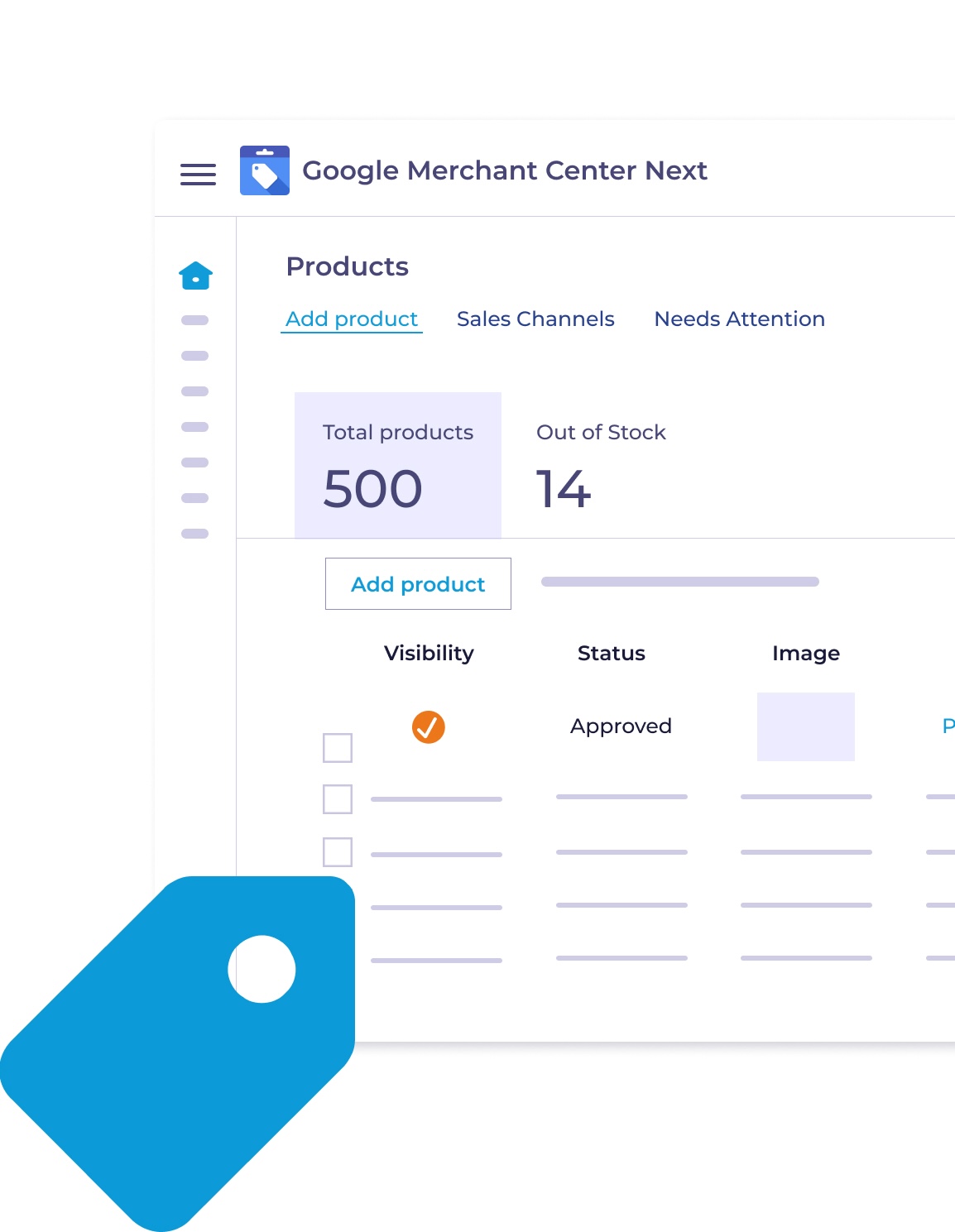Screen dimensions: 955x1232
Task: Click the Image column header
Action: [x=806, y=654]
